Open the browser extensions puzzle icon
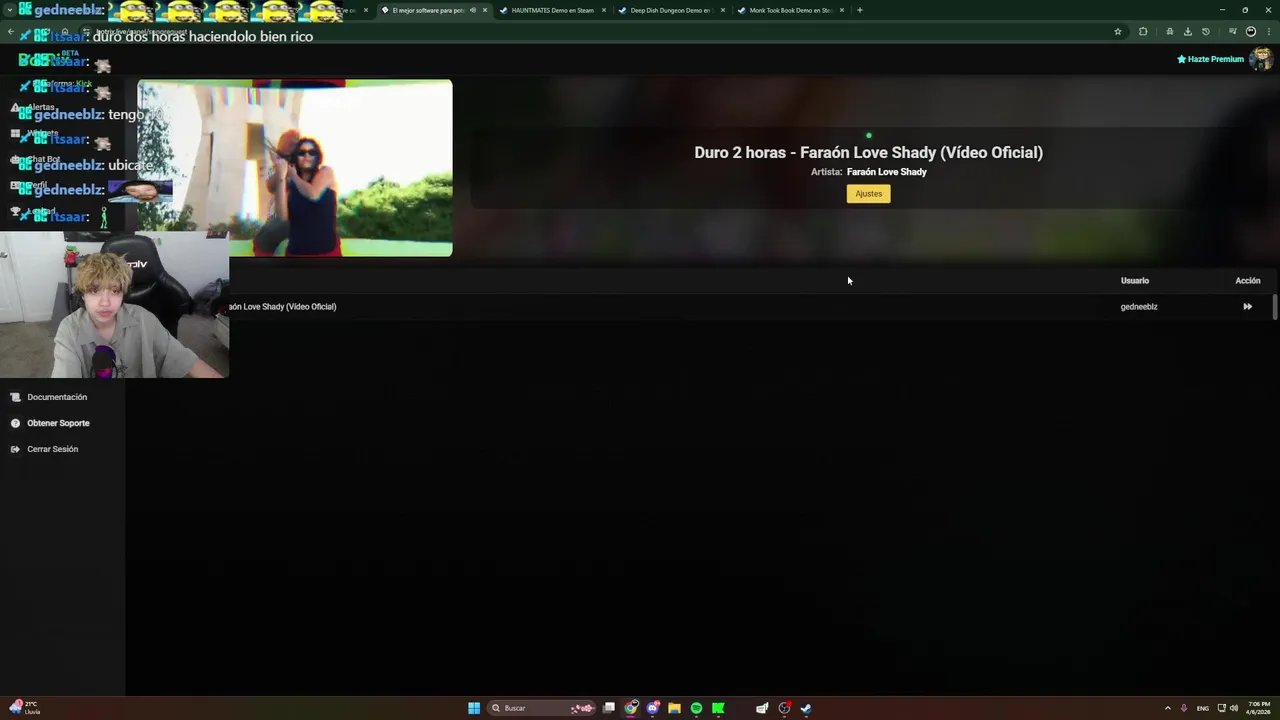 click(1143, 31)
